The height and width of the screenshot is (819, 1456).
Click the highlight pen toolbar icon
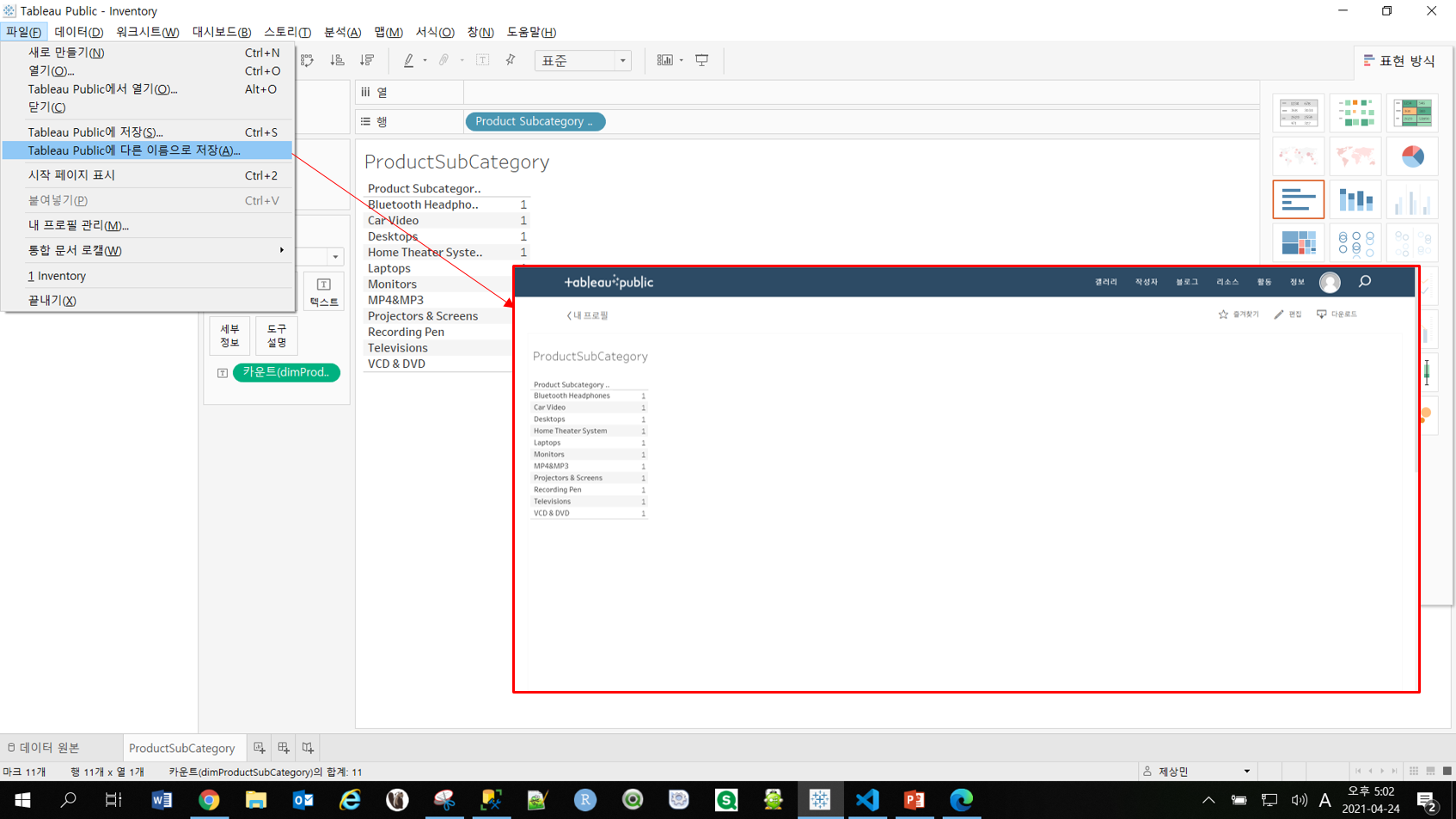pyautogui.click(x=409, y=60)
